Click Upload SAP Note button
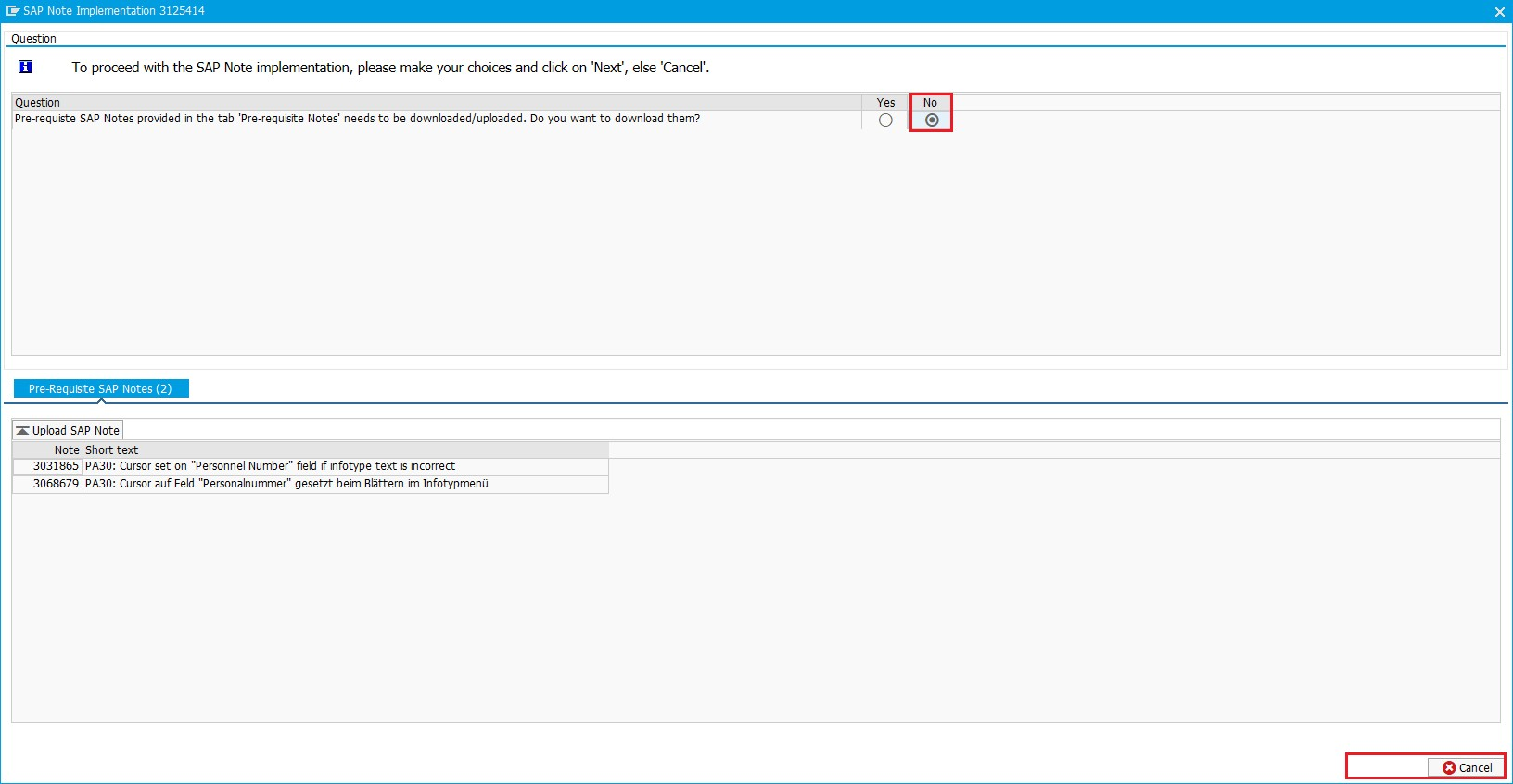The height and width of the screenshot is (784, 1513). click(x=68, y=430)
